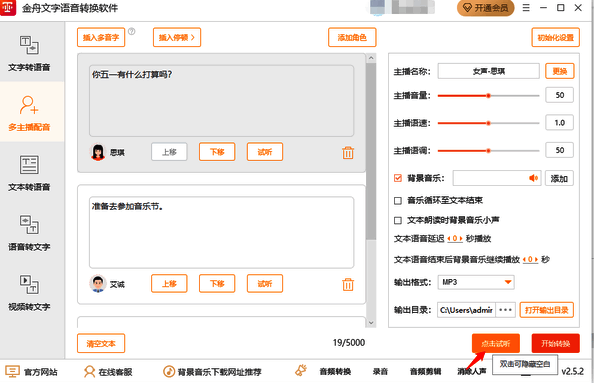The height and width of the screenshot is (383, 596).
Task: Move 艾诚 card up with 上移
Action: tap(169, 283)
